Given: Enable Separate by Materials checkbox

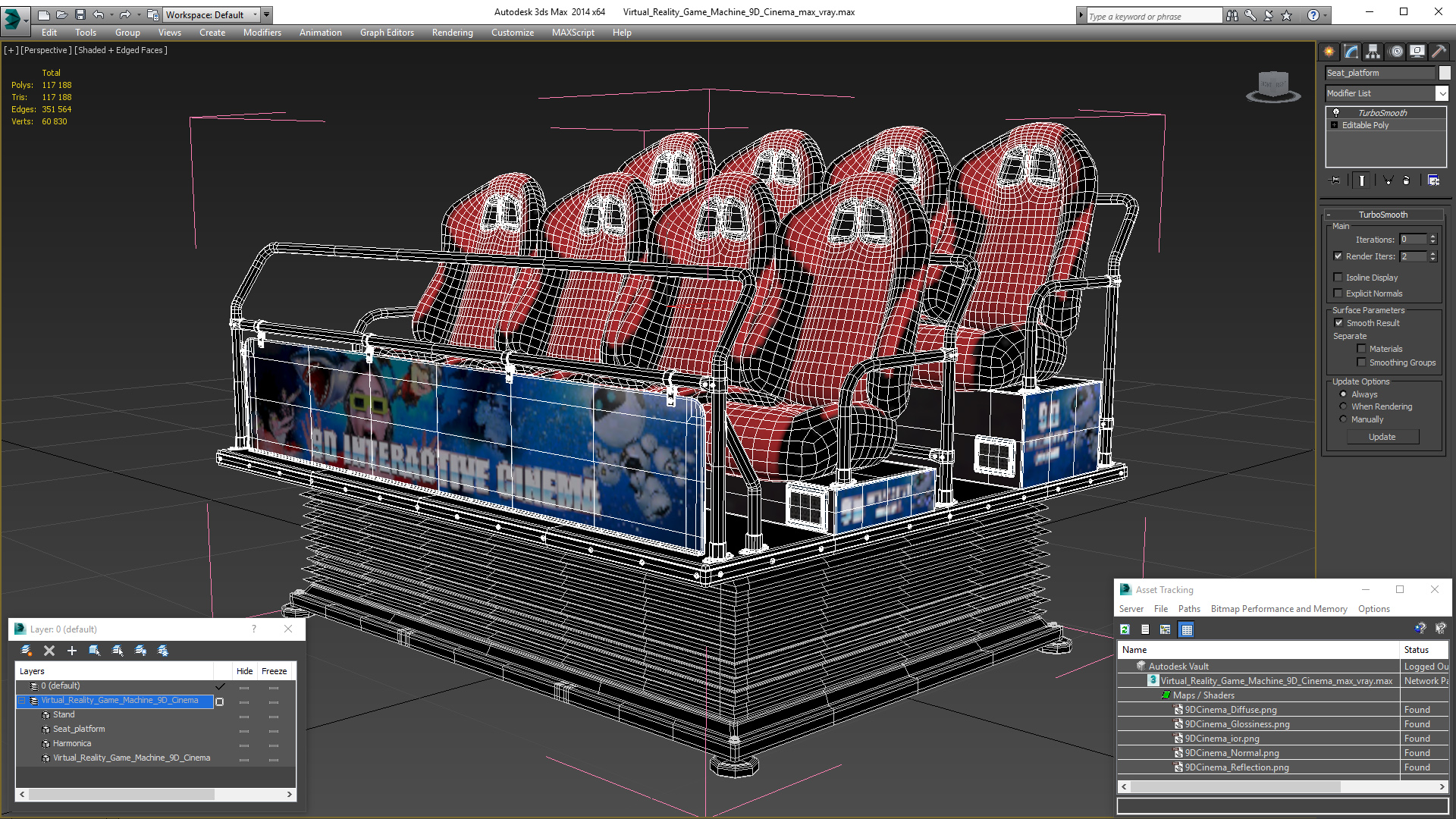Looking at the screenshot, I should (x=1362, y=349).
